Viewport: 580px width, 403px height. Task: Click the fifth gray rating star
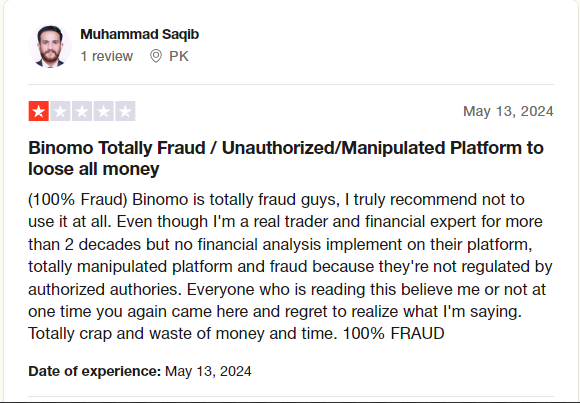click(x=125, y=111)
